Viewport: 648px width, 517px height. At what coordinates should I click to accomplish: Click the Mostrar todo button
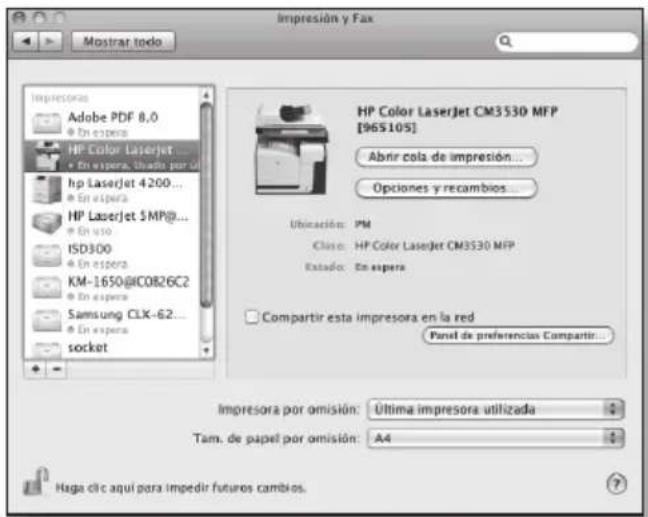coord(123,42)
